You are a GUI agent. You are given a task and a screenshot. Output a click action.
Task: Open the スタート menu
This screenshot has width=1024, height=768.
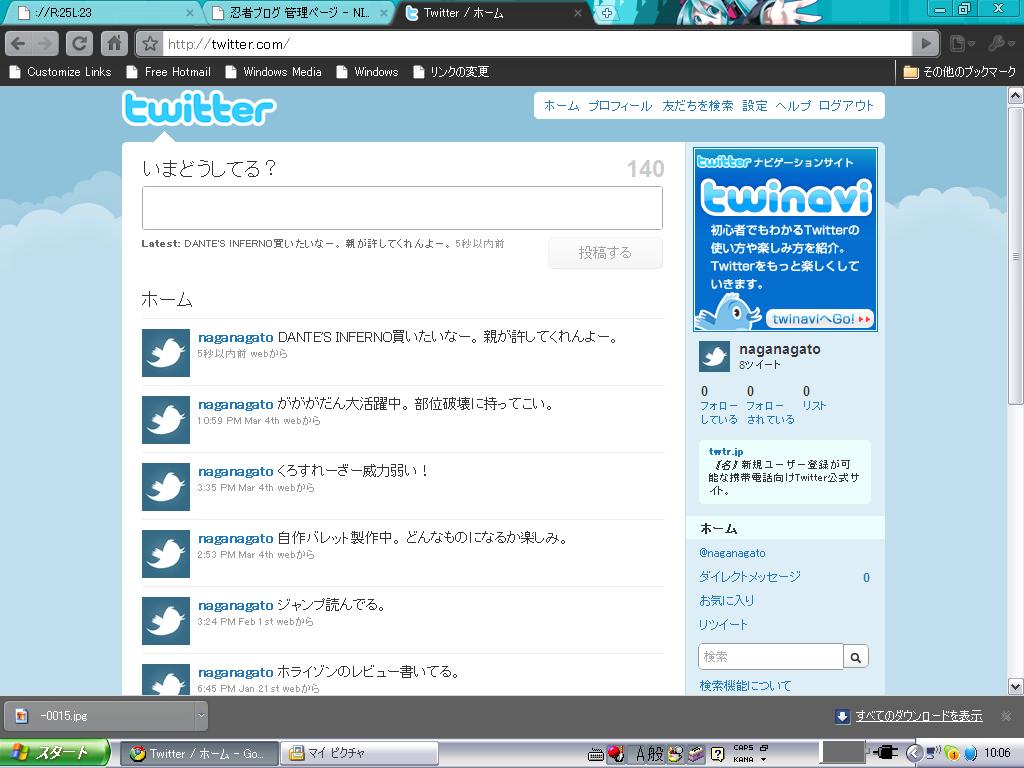tap(55, 753)
